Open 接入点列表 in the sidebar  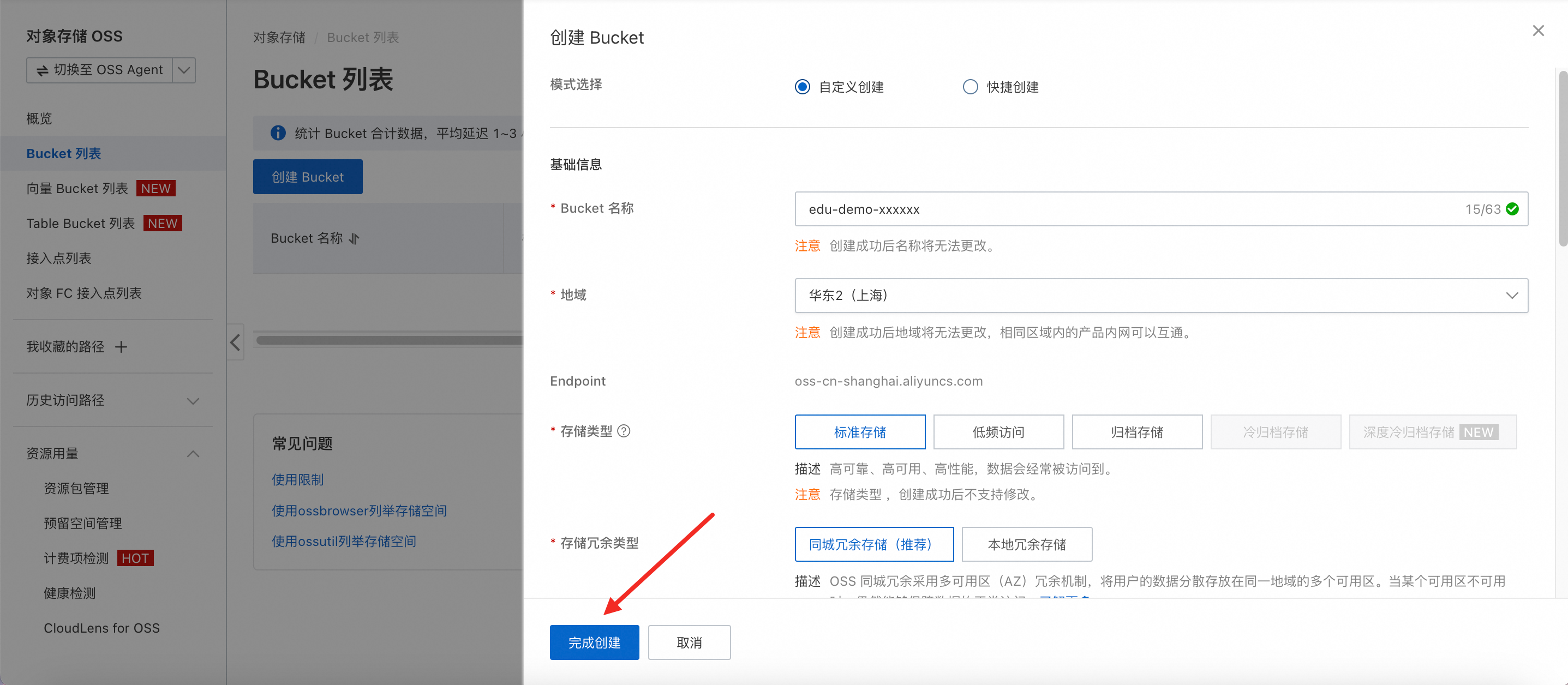(58, 258)
